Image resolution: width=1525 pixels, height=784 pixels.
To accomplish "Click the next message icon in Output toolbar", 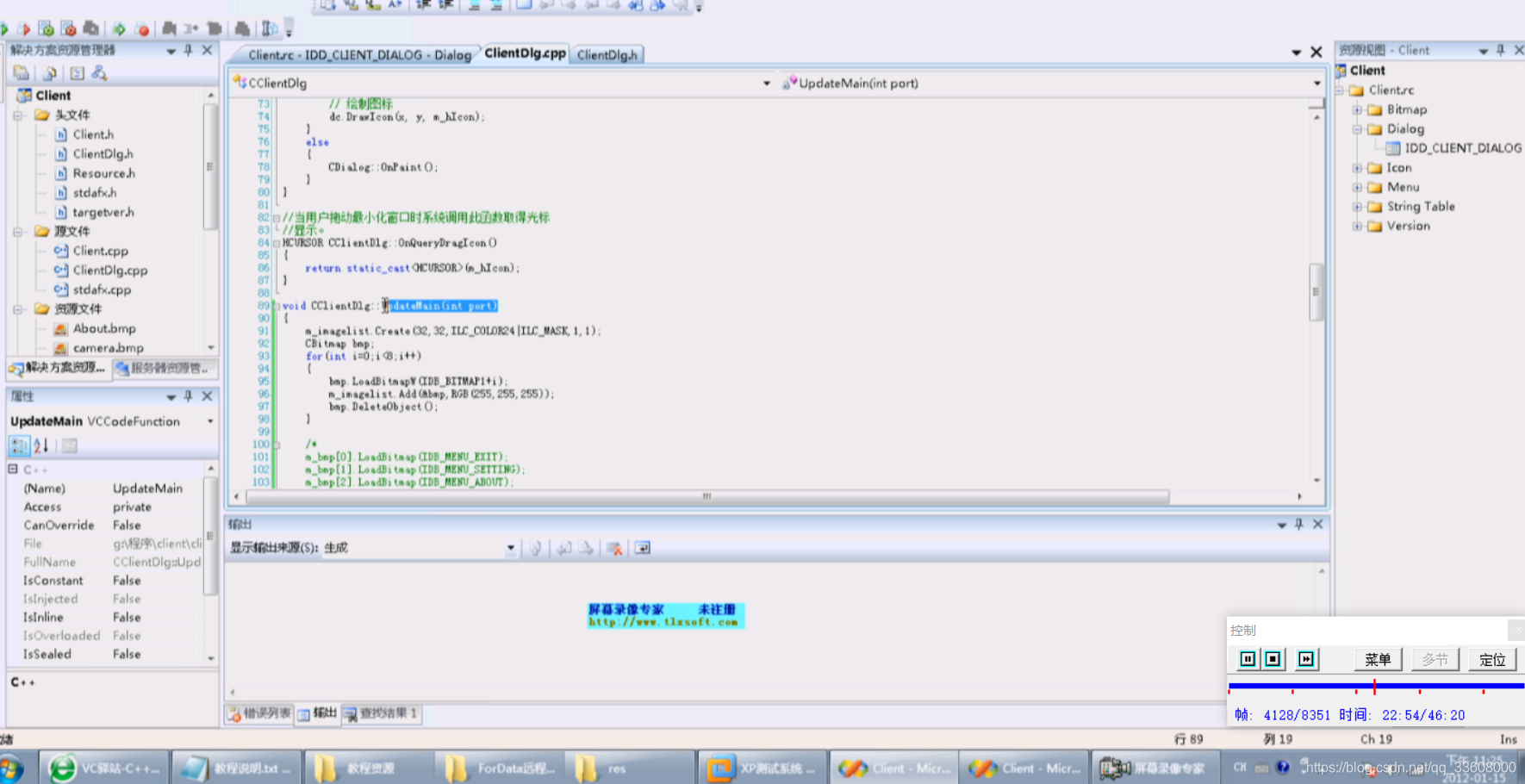I will [586, 548].
